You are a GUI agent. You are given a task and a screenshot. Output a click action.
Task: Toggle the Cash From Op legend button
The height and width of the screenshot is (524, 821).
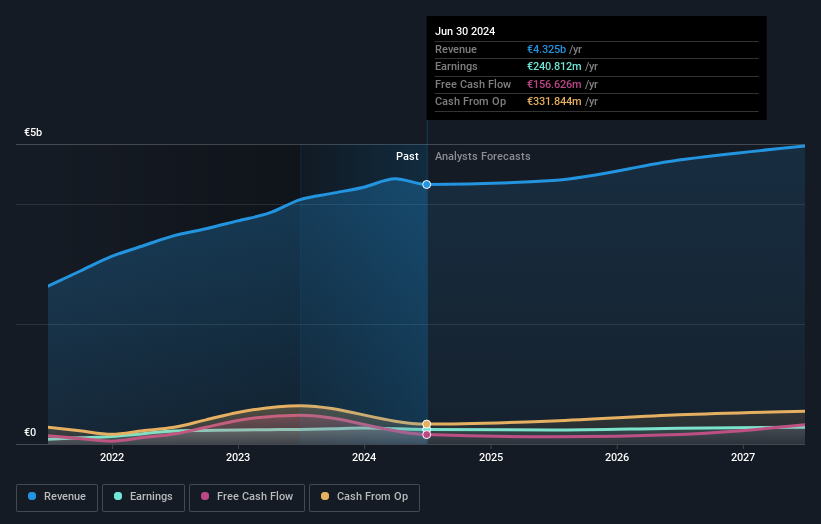point(364,497)
